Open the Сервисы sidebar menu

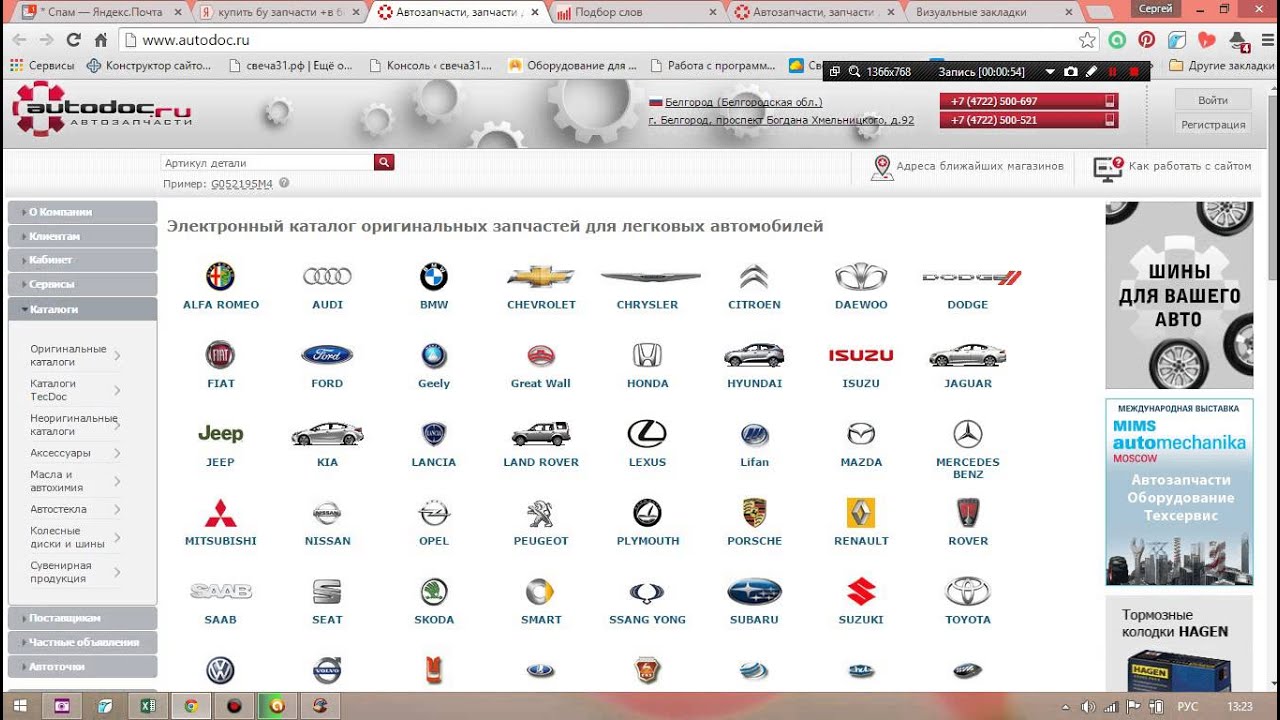point(82,284)
